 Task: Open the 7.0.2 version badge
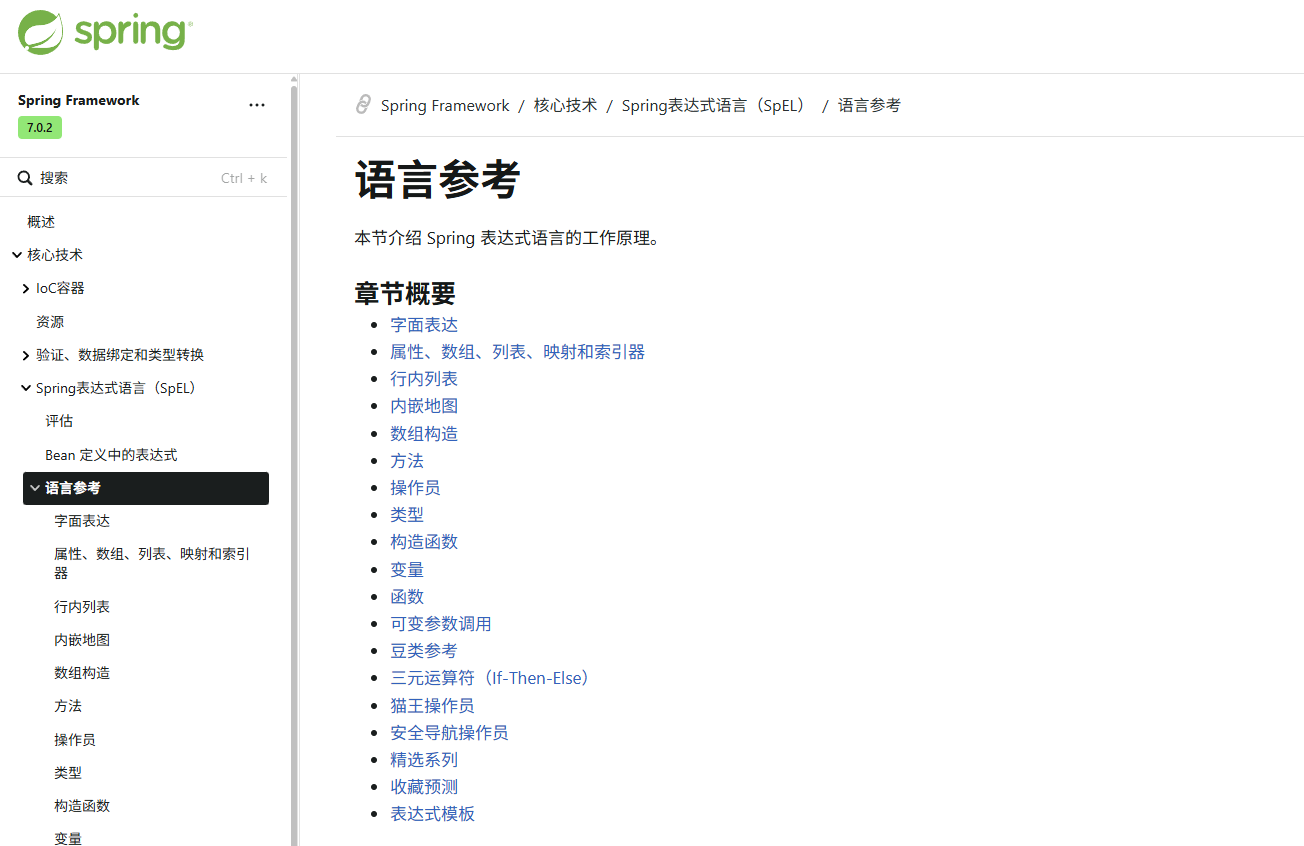pos(40,128)
